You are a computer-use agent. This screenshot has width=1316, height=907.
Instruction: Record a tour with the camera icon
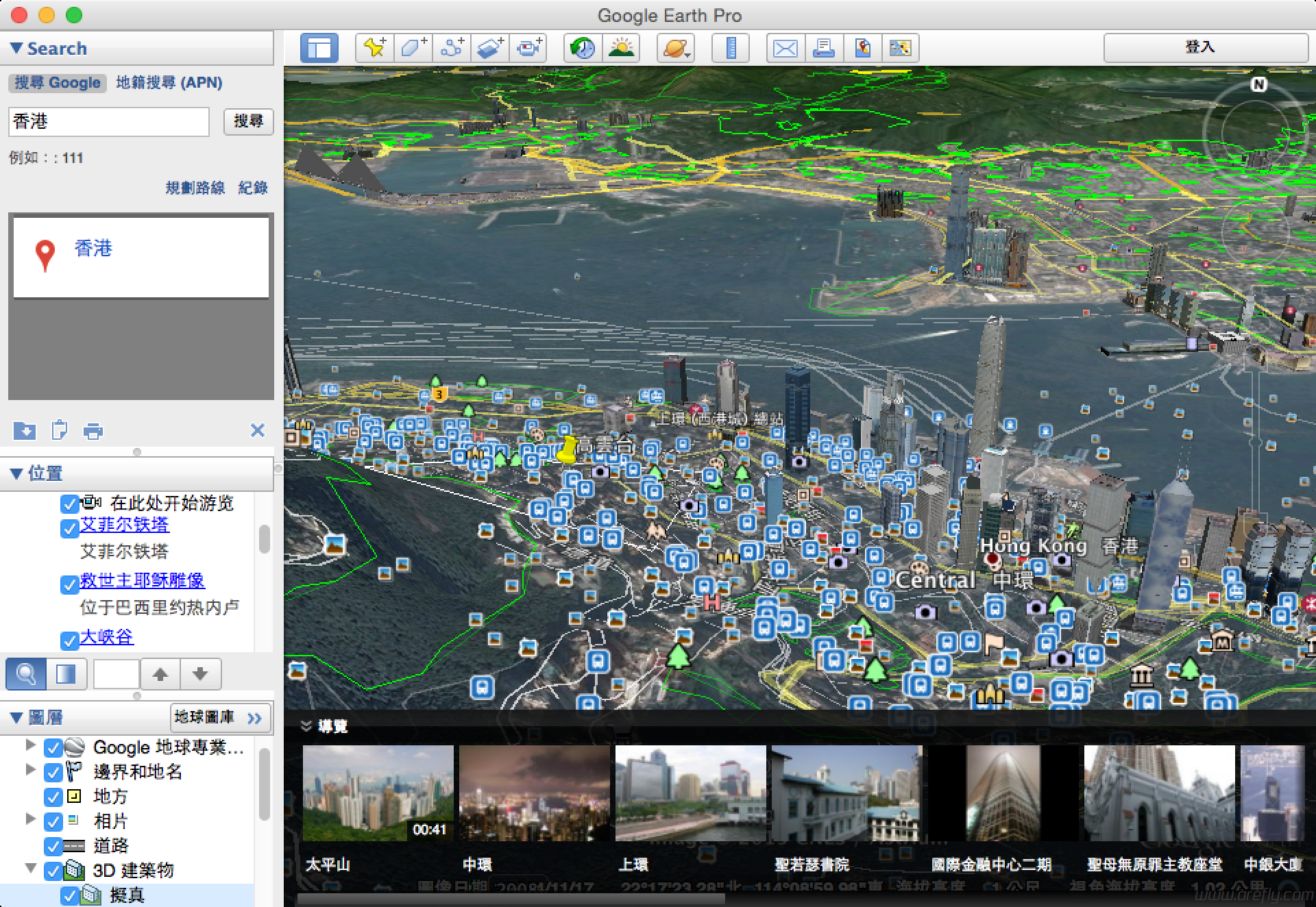tap(528, 48)
